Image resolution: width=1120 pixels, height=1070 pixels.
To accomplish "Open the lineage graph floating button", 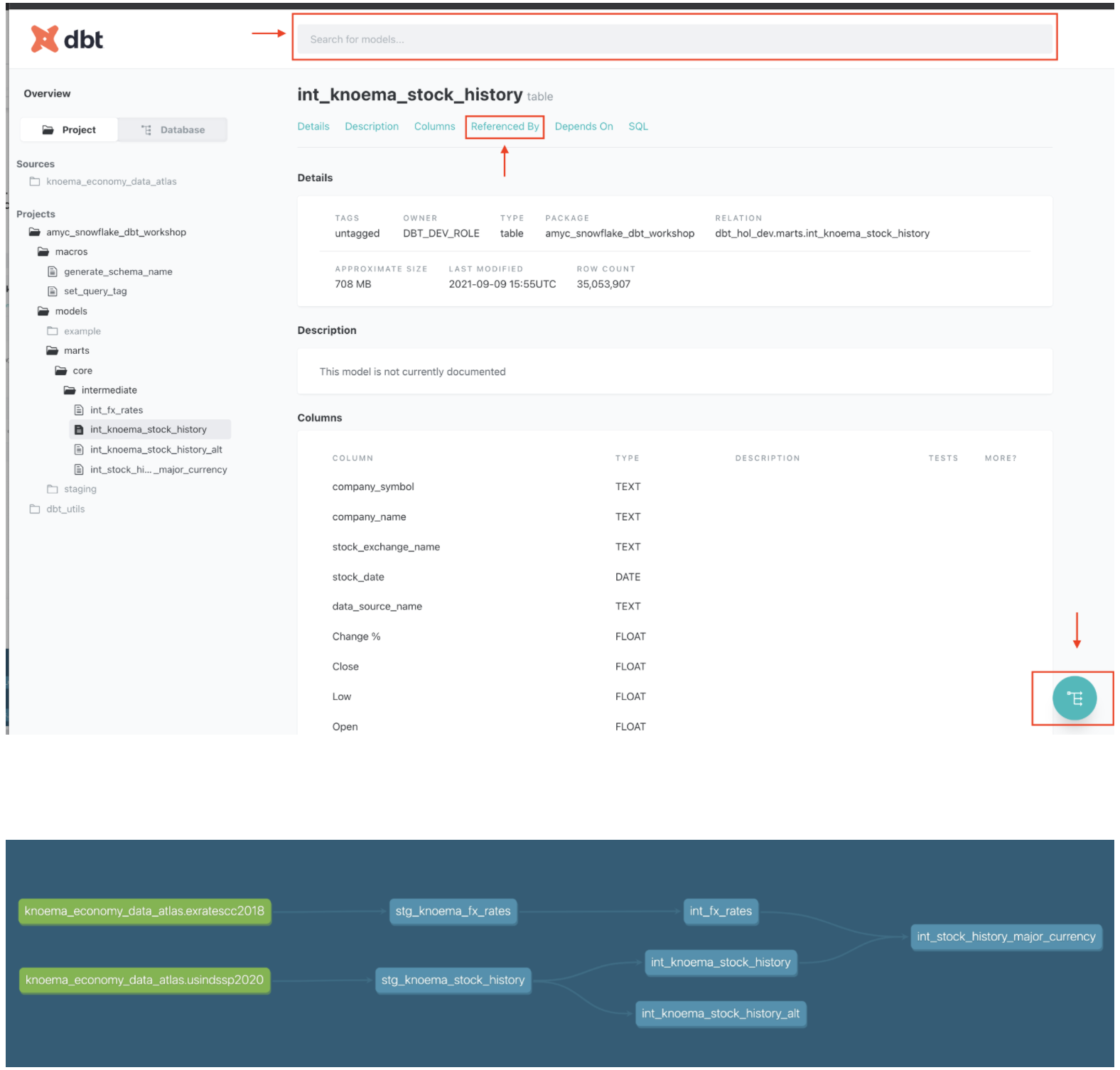I will pos(1073,698).
